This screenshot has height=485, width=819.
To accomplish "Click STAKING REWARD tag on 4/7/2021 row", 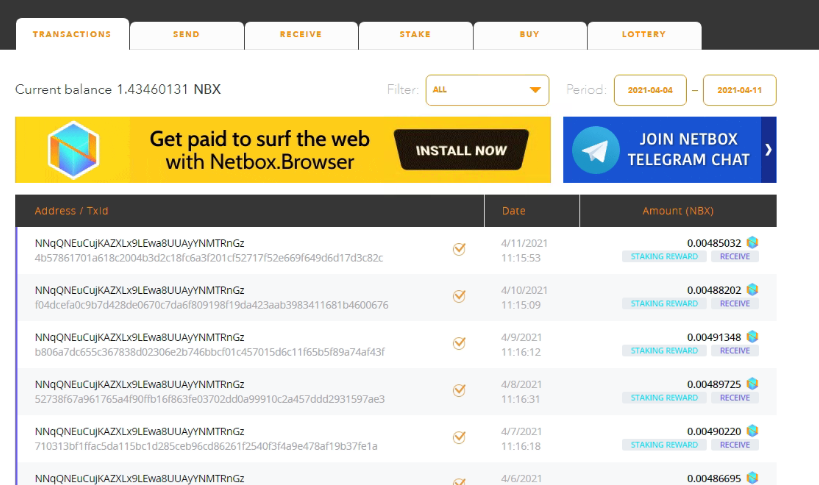I will pyautogui.click(x=664, y=444).
